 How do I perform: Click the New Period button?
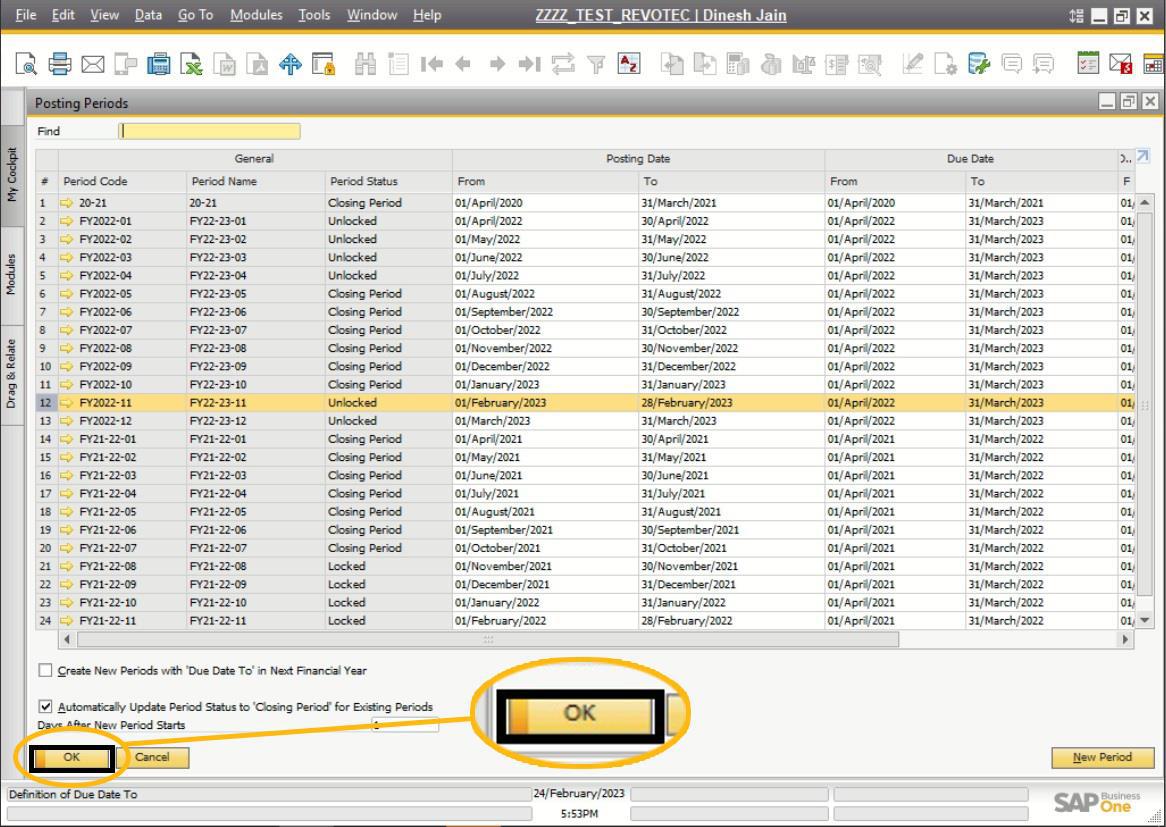point(1102,757)
